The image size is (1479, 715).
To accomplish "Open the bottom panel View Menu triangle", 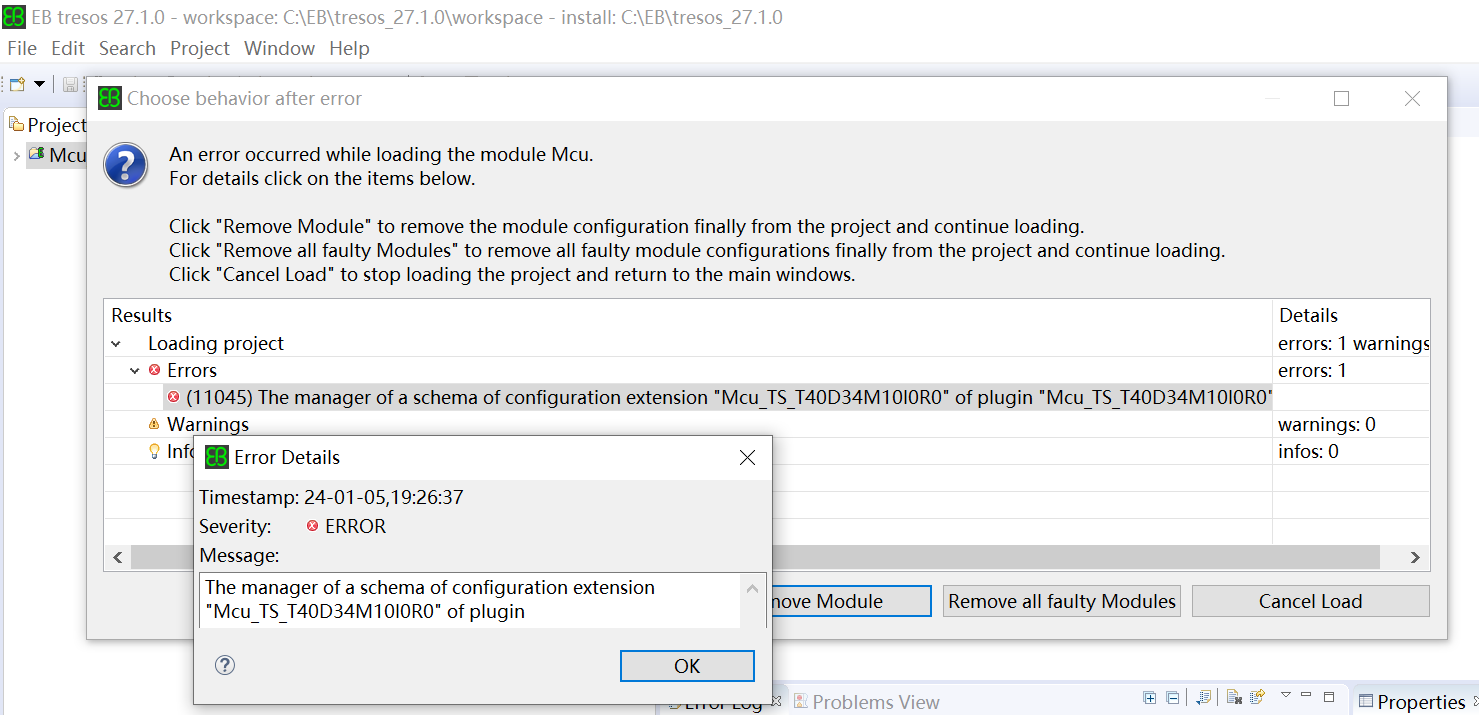I will [1285, 694].
